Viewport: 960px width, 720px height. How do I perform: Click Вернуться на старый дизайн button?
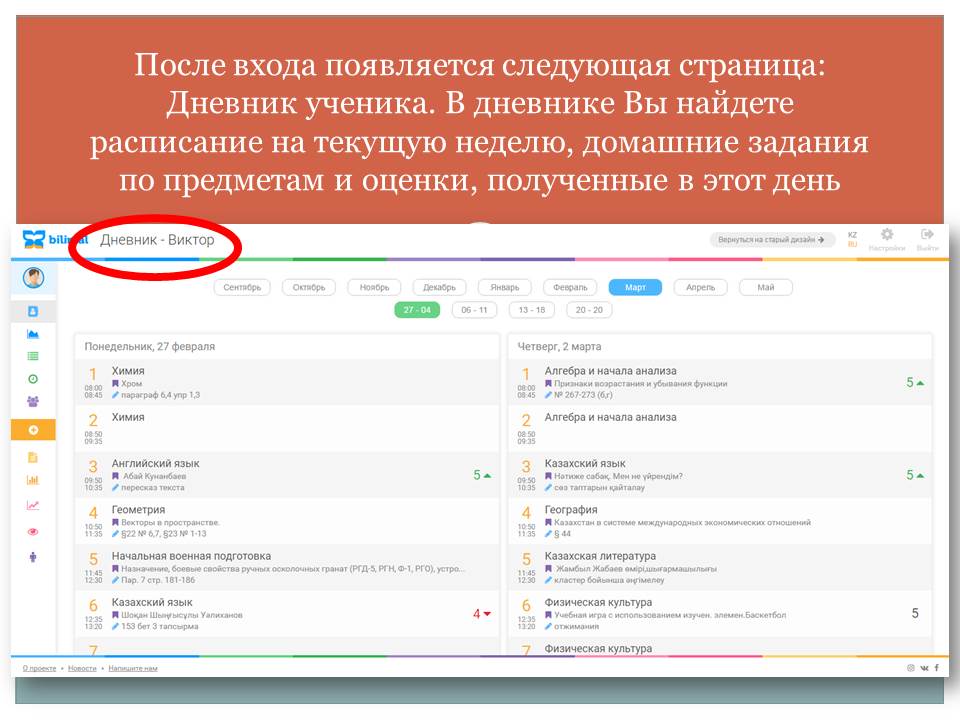(x=772, y=240)
